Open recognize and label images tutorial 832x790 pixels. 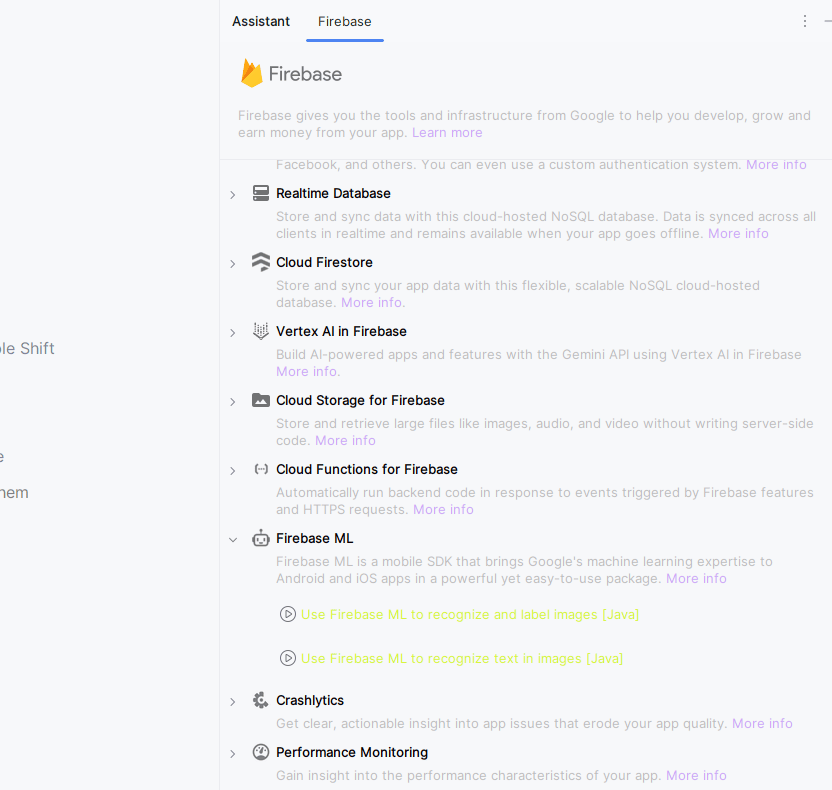(x=469, y=614)
